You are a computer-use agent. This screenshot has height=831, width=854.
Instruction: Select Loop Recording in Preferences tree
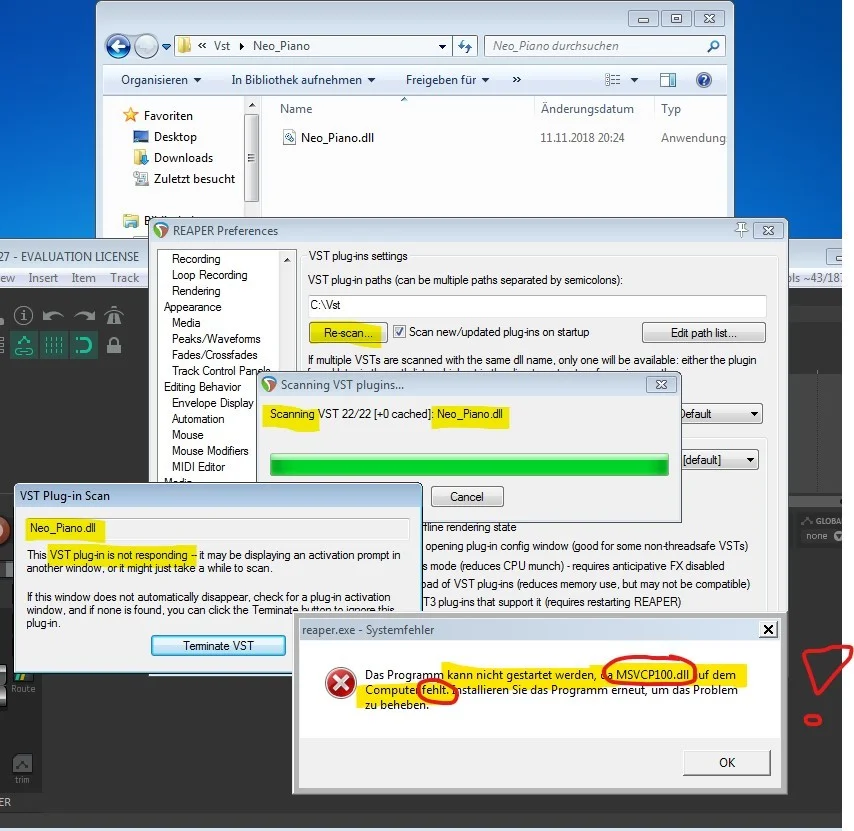[209, 275]
